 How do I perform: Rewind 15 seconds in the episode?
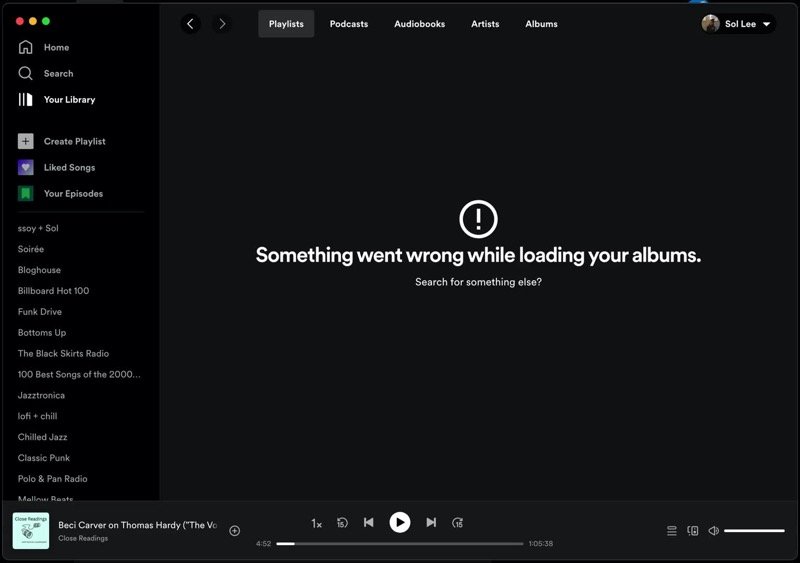342,522
